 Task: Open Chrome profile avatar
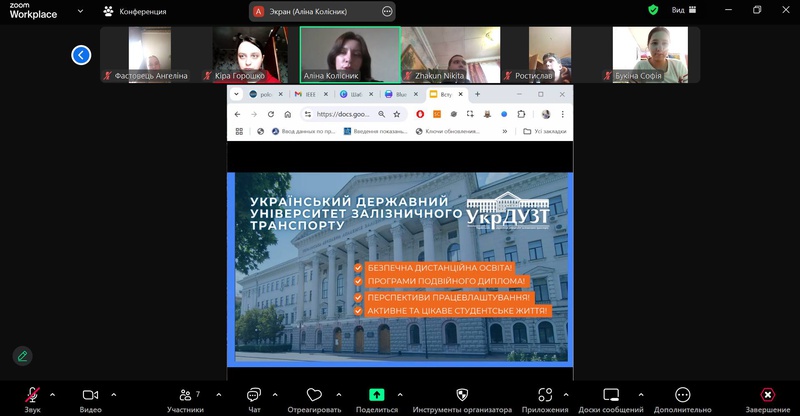[x=546, y=114]
